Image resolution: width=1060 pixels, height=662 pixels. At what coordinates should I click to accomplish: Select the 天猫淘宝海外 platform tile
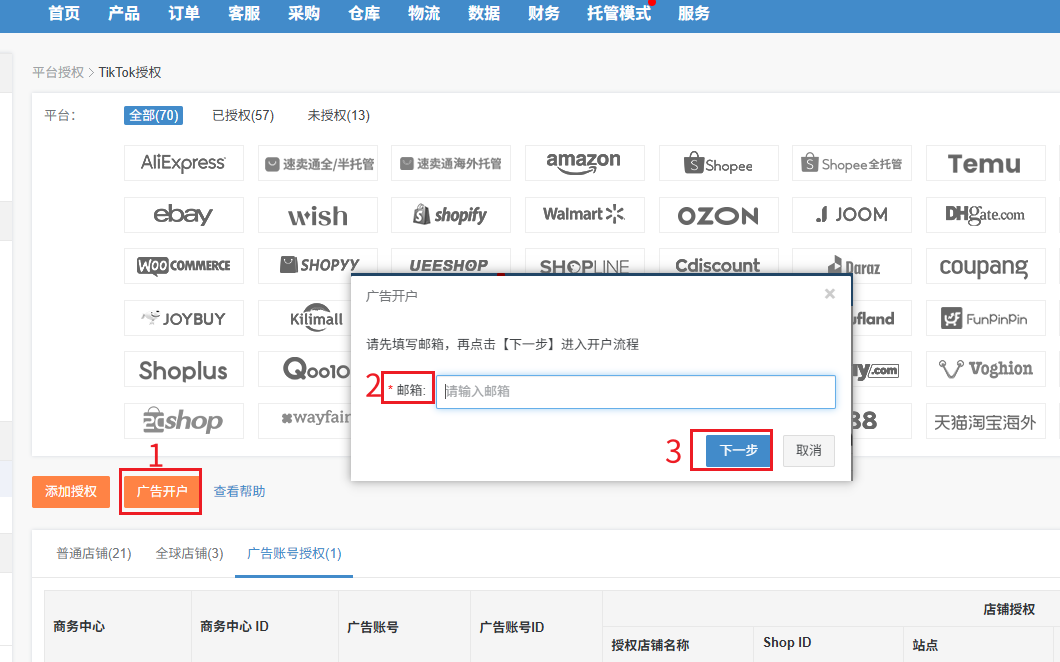985,421
